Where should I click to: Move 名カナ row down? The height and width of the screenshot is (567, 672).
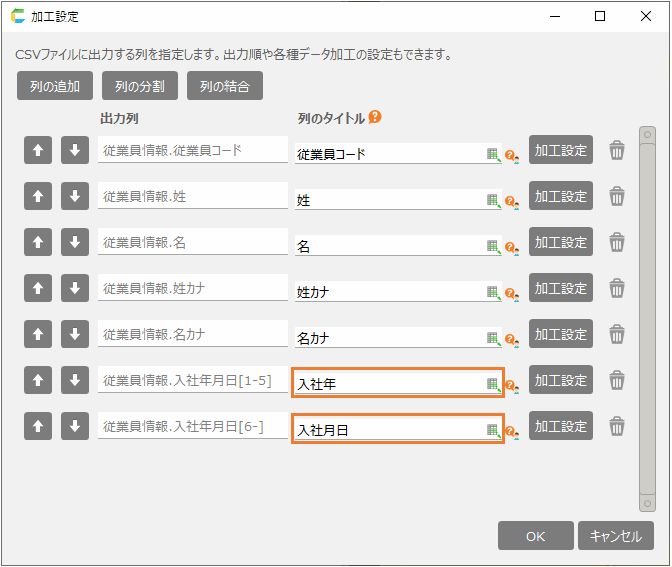pos(74,334)
